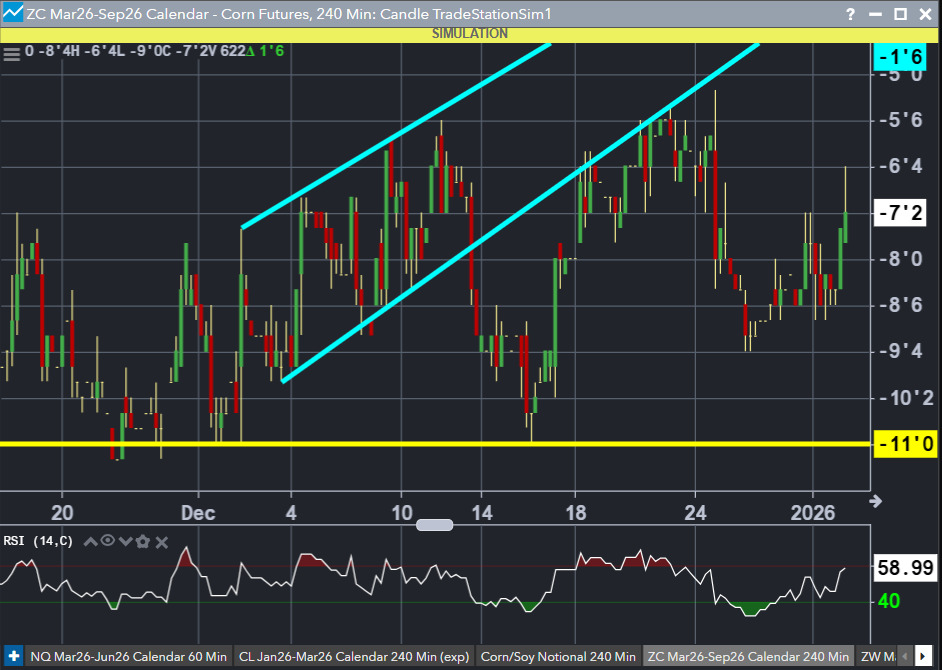The width and height of the screenshot is (942, 670).
Task: Toggle RSI indicator visibility eye
Action: click(x=108, y=542)
